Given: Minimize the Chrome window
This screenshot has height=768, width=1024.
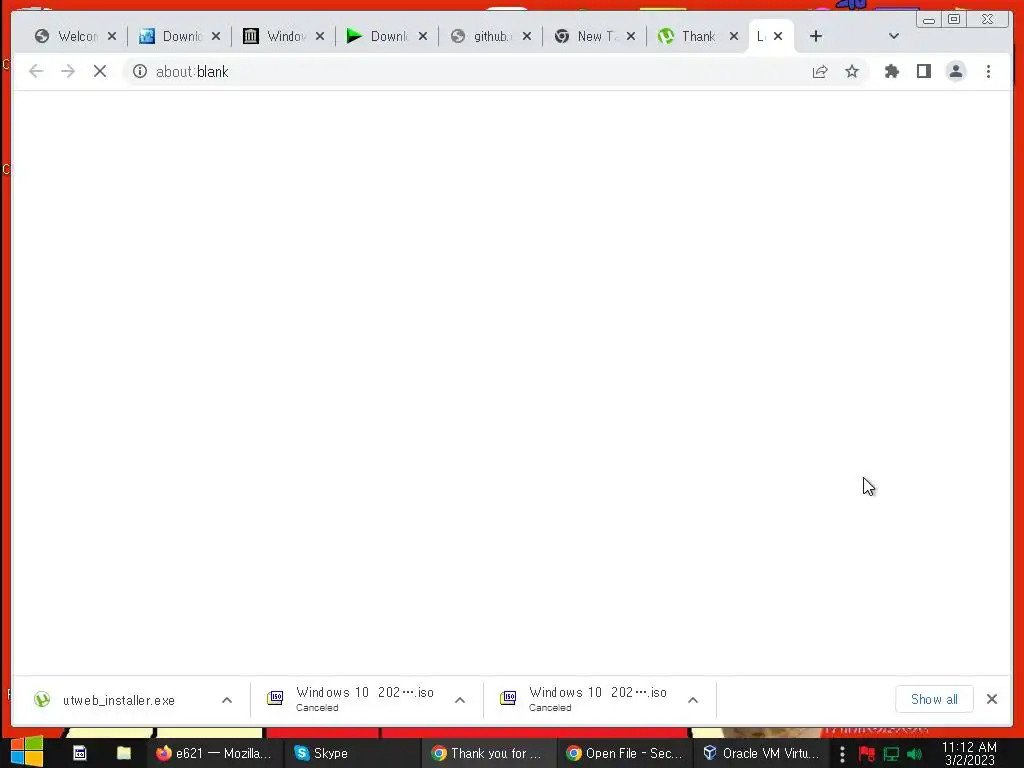Looking at the screenshot, I should click(929, 20).
